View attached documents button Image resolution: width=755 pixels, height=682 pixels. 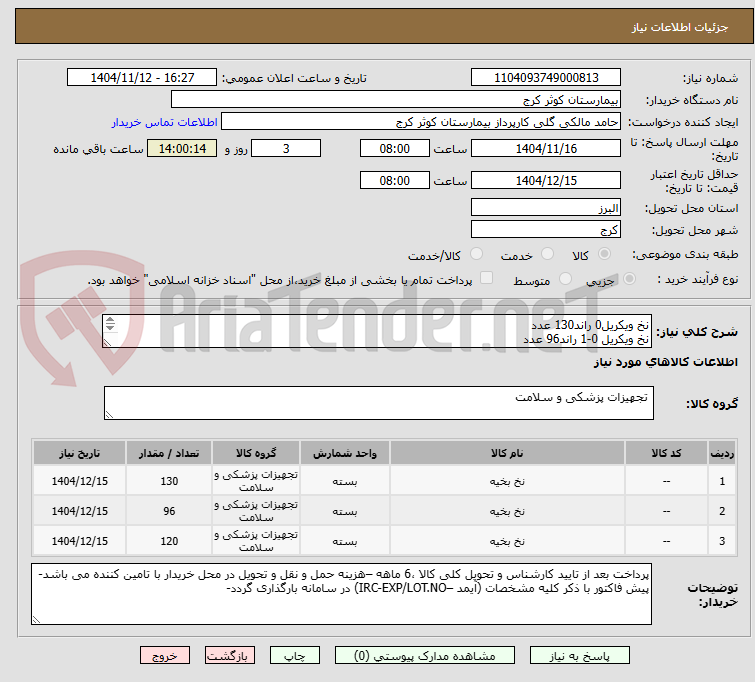pyautogui.click(x=425, y=656)
